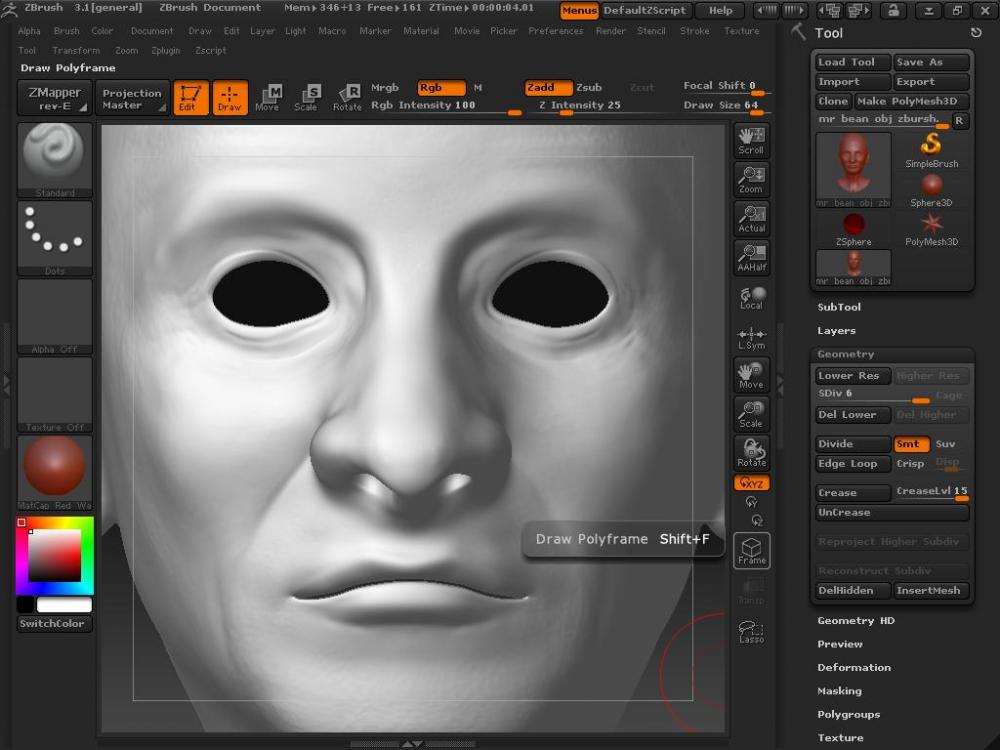This screenshot has width=1000, height=750.
Task: Toggle the Zsub sculpt mode
Action: pos(589,88)
